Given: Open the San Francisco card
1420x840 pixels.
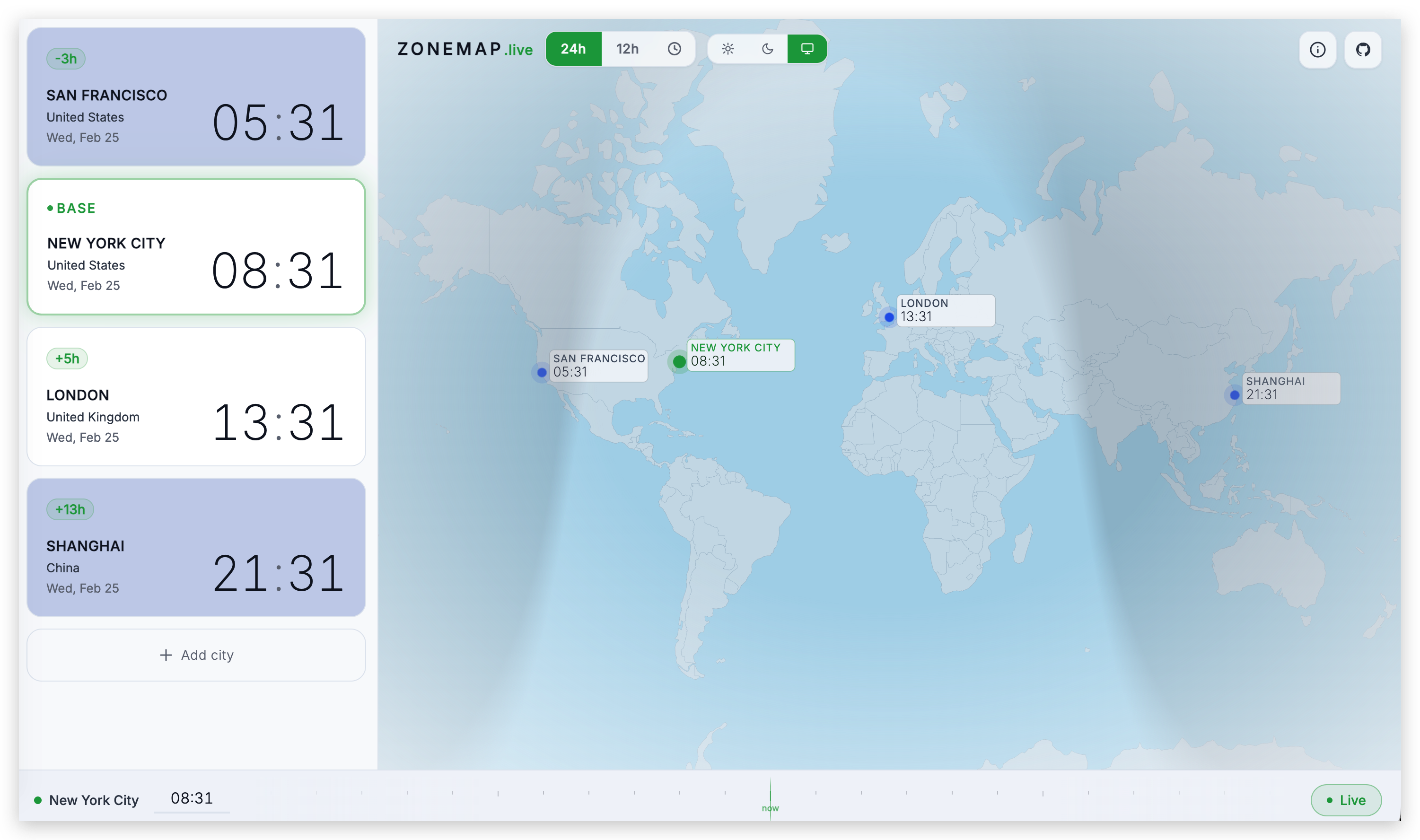Looking at the screenshot, I should pos(196,97).
